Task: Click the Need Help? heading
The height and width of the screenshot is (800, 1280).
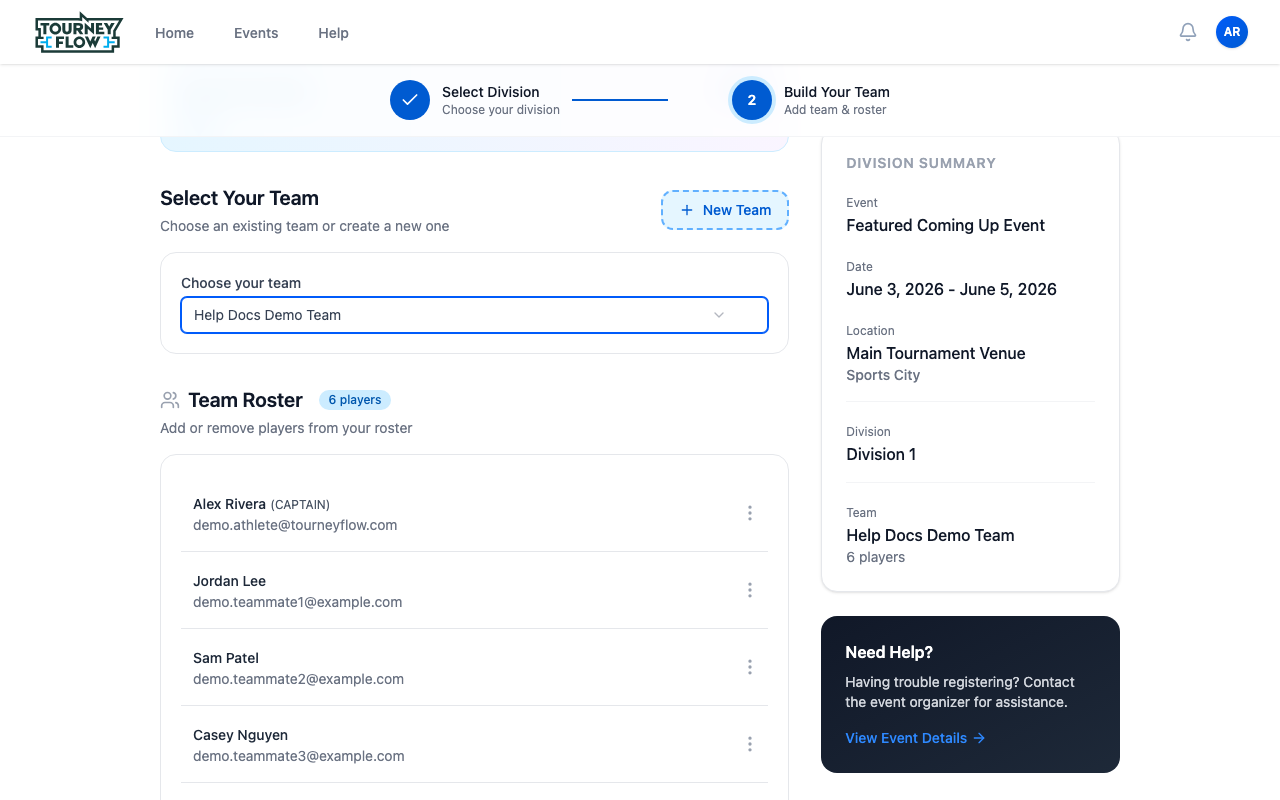Action: pos(889,652)
